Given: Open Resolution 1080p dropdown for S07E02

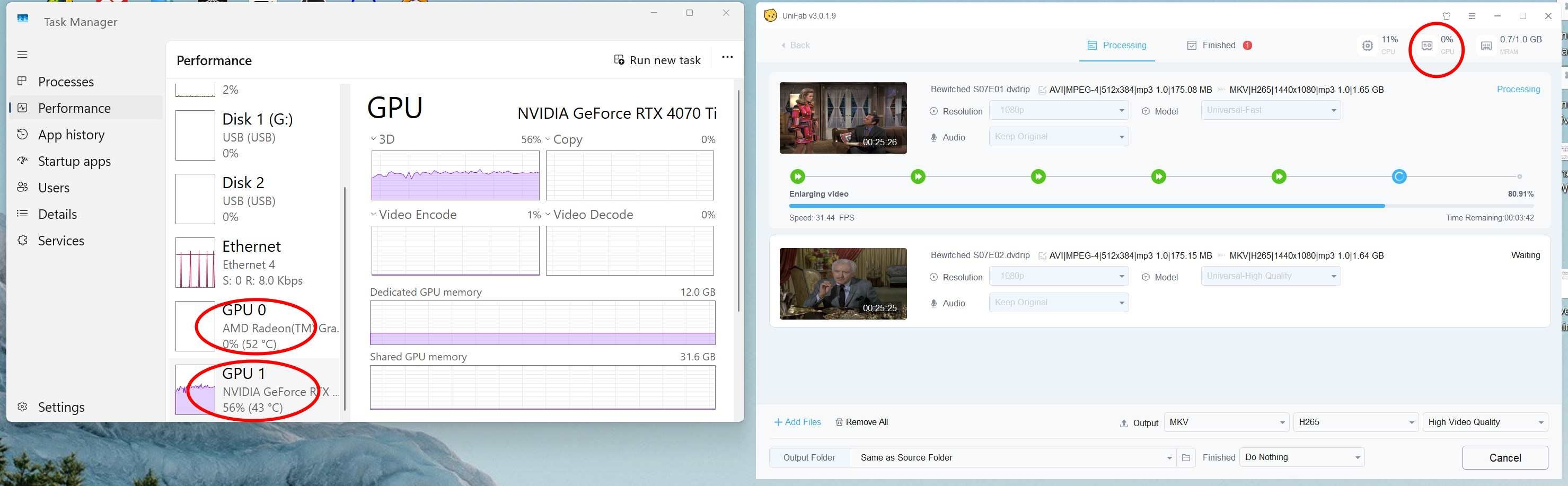Looking at the screenshot, I should pos(1059,276).
